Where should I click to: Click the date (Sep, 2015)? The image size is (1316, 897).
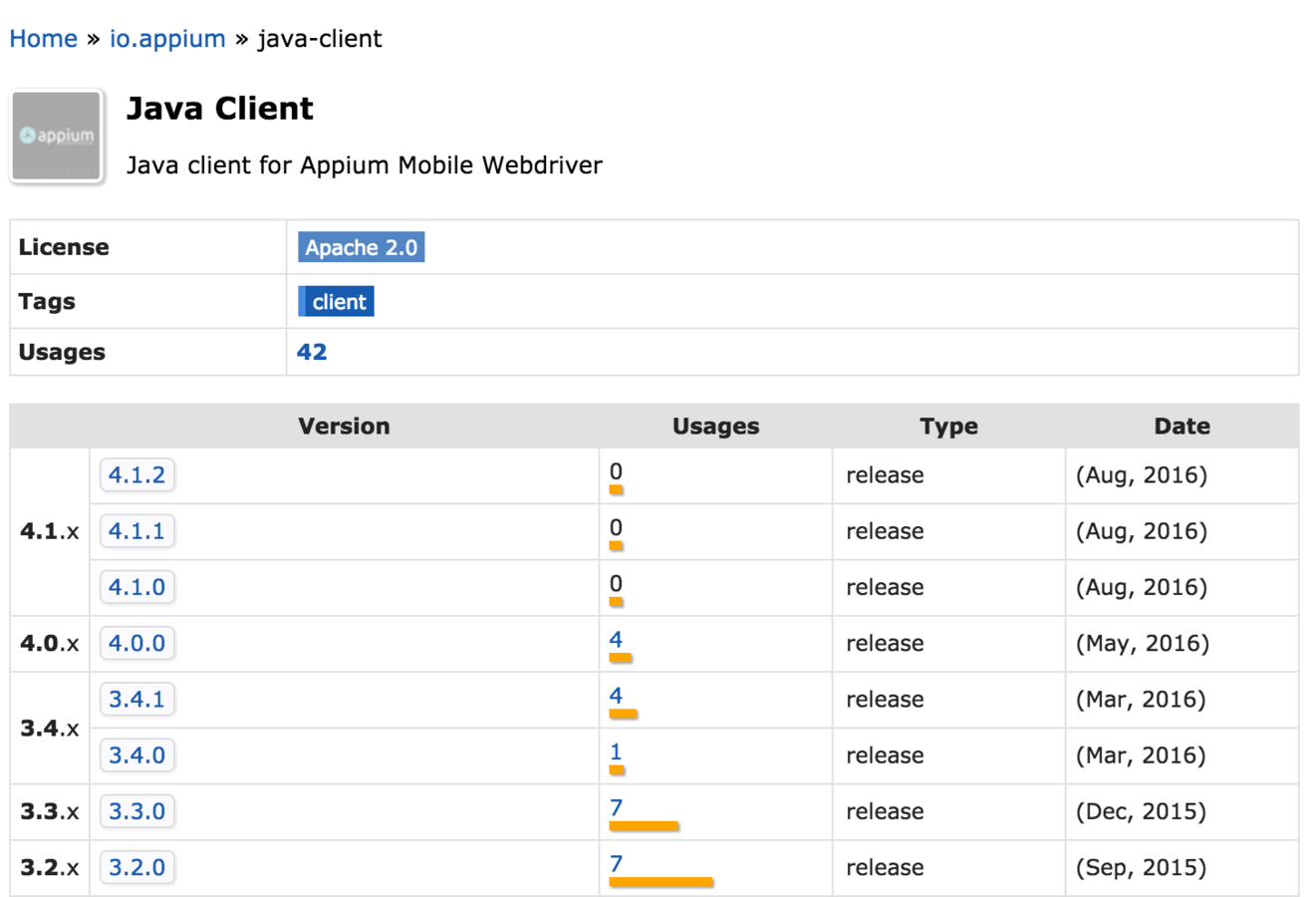[1141, 868]
